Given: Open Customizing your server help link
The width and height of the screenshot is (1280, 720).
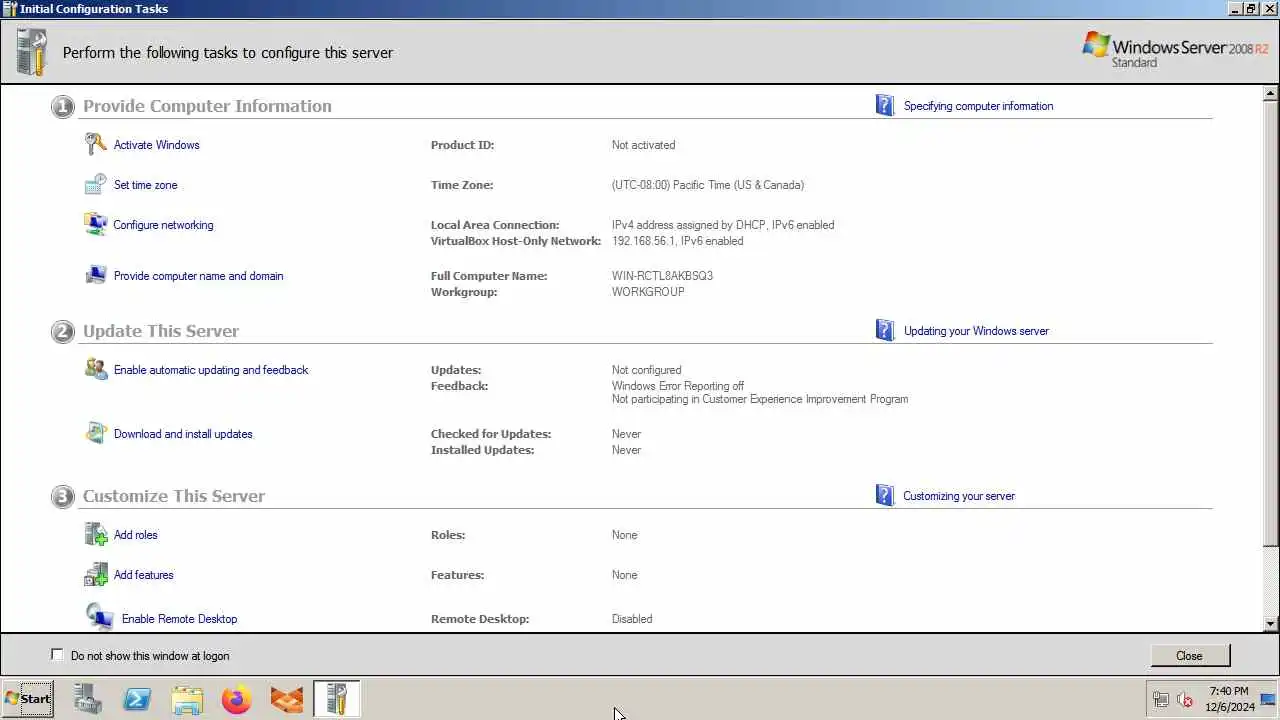Looking at the screenshot, I should click(958, 496).
